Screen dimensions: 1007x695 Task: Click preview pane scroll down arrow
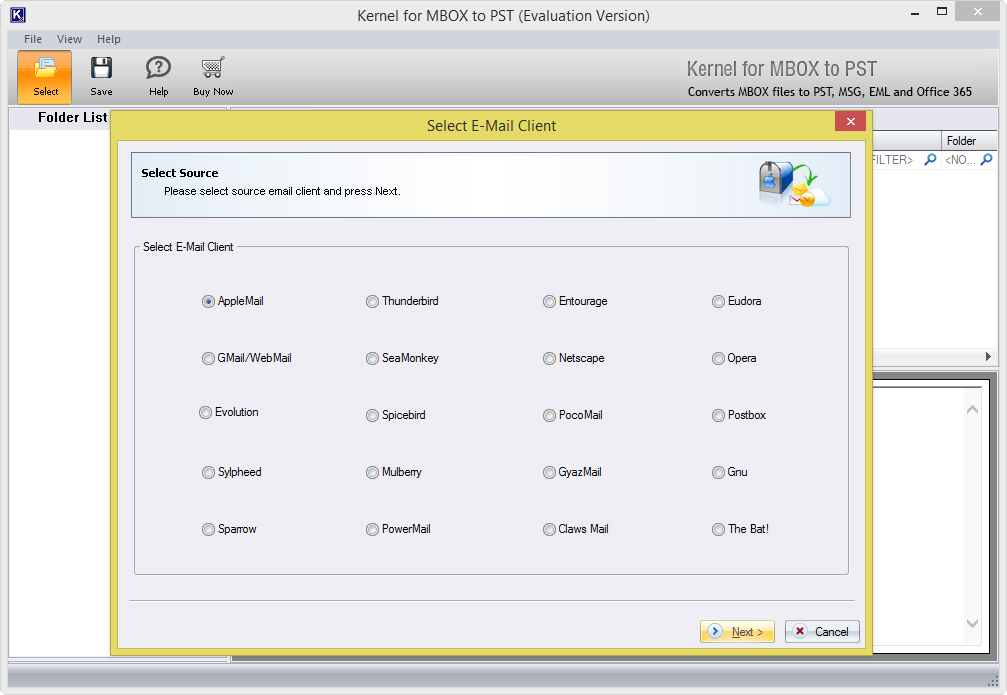972,623
